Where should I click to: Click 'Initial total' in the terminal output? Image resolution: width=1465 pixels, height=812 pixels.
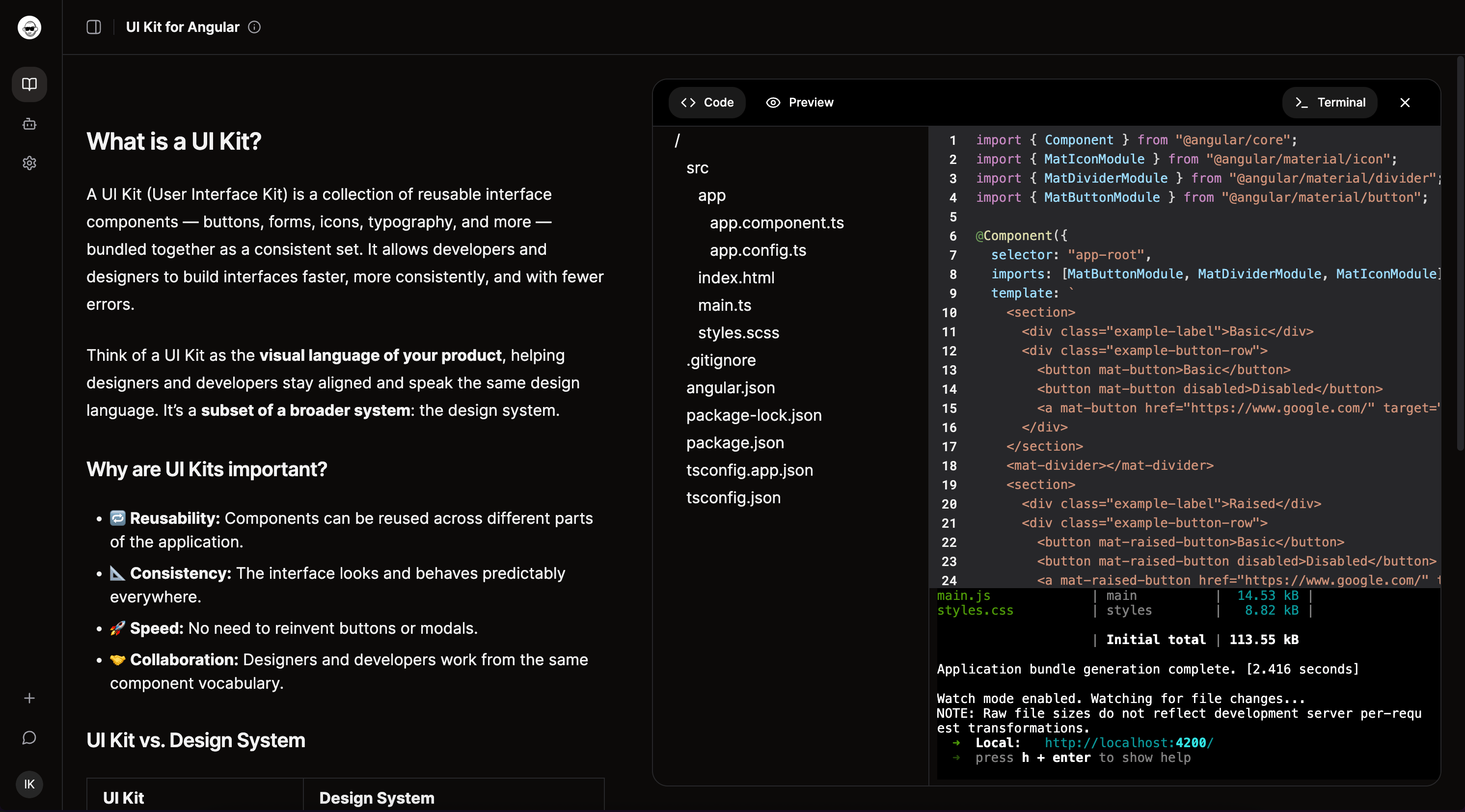point(1156,640)
